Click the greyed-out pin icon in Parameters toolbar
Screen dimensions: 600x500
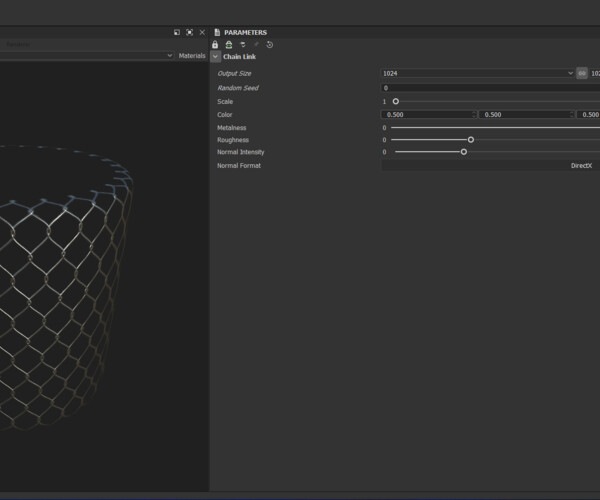coord(256,45)
